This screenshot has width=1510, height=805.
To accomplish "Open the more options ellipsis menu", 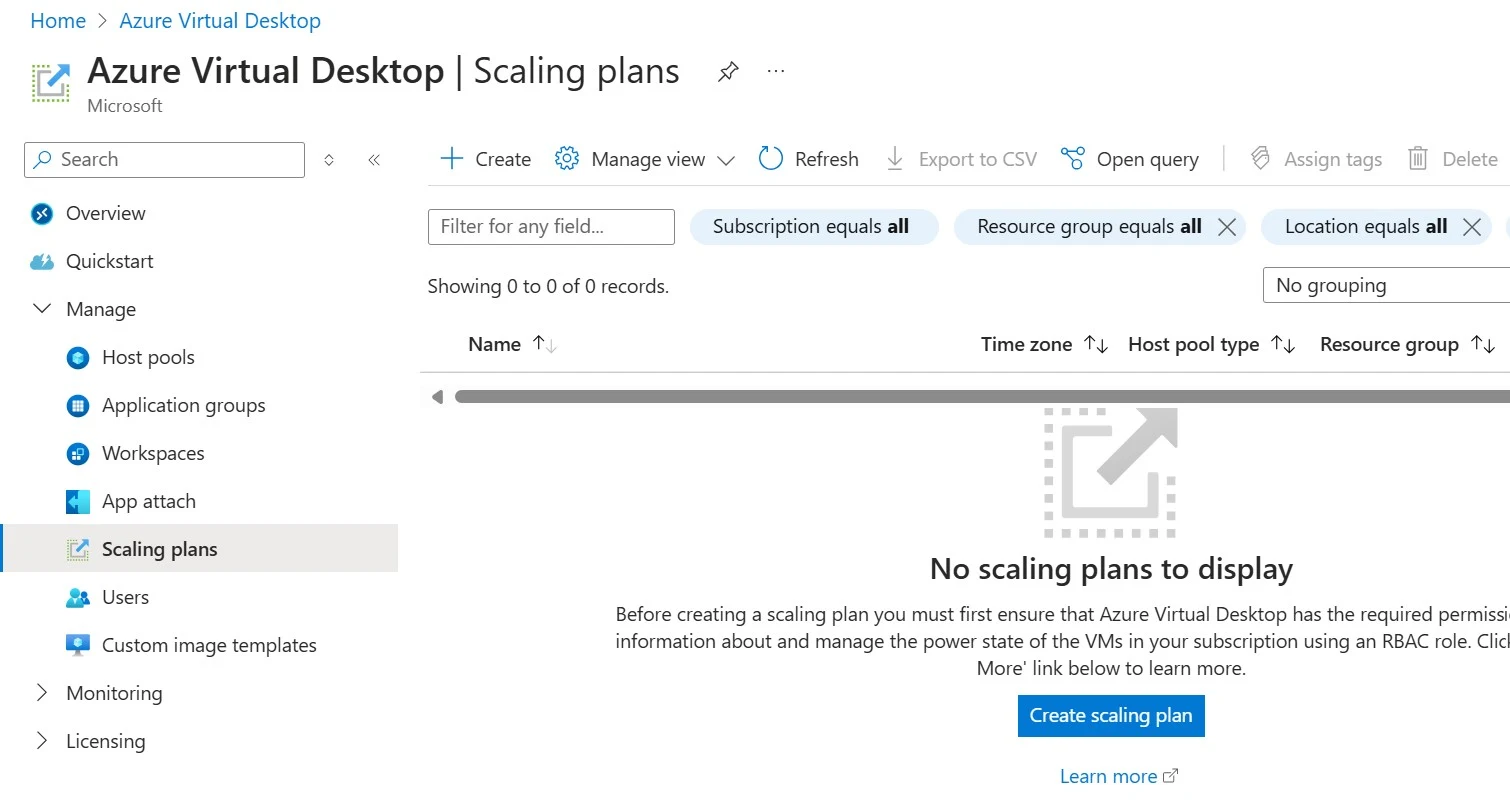I will pos(776,72).
